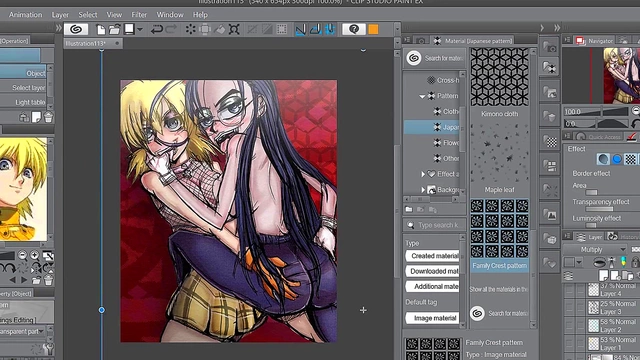Open Clip Studio support help icon
The image size is (640, 360).
click(354, 29)
